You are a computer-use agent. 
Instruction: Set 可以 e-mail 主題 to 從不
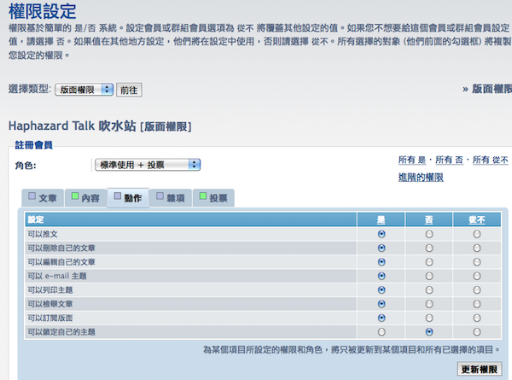(x=477, y=276)
